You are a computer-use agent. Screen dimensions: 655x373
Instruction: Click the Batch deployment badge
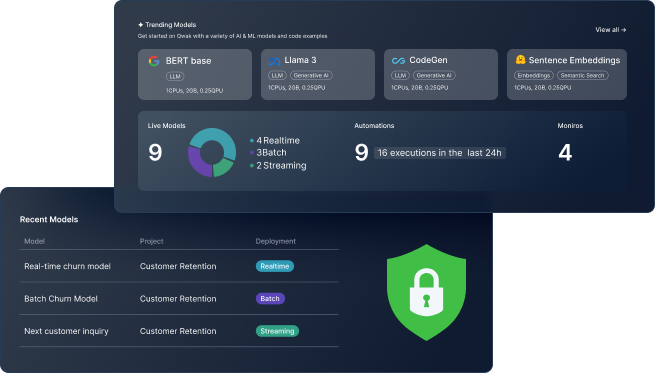click(270, 299)
